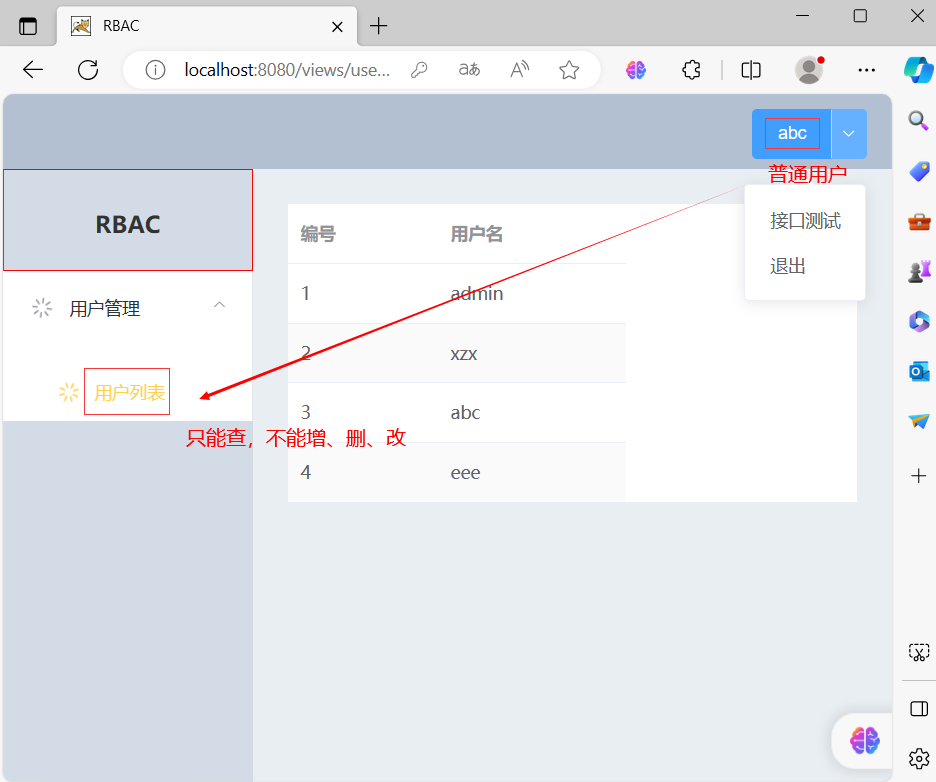
Task: Star the page as a favorite
Action: [569, 70]
